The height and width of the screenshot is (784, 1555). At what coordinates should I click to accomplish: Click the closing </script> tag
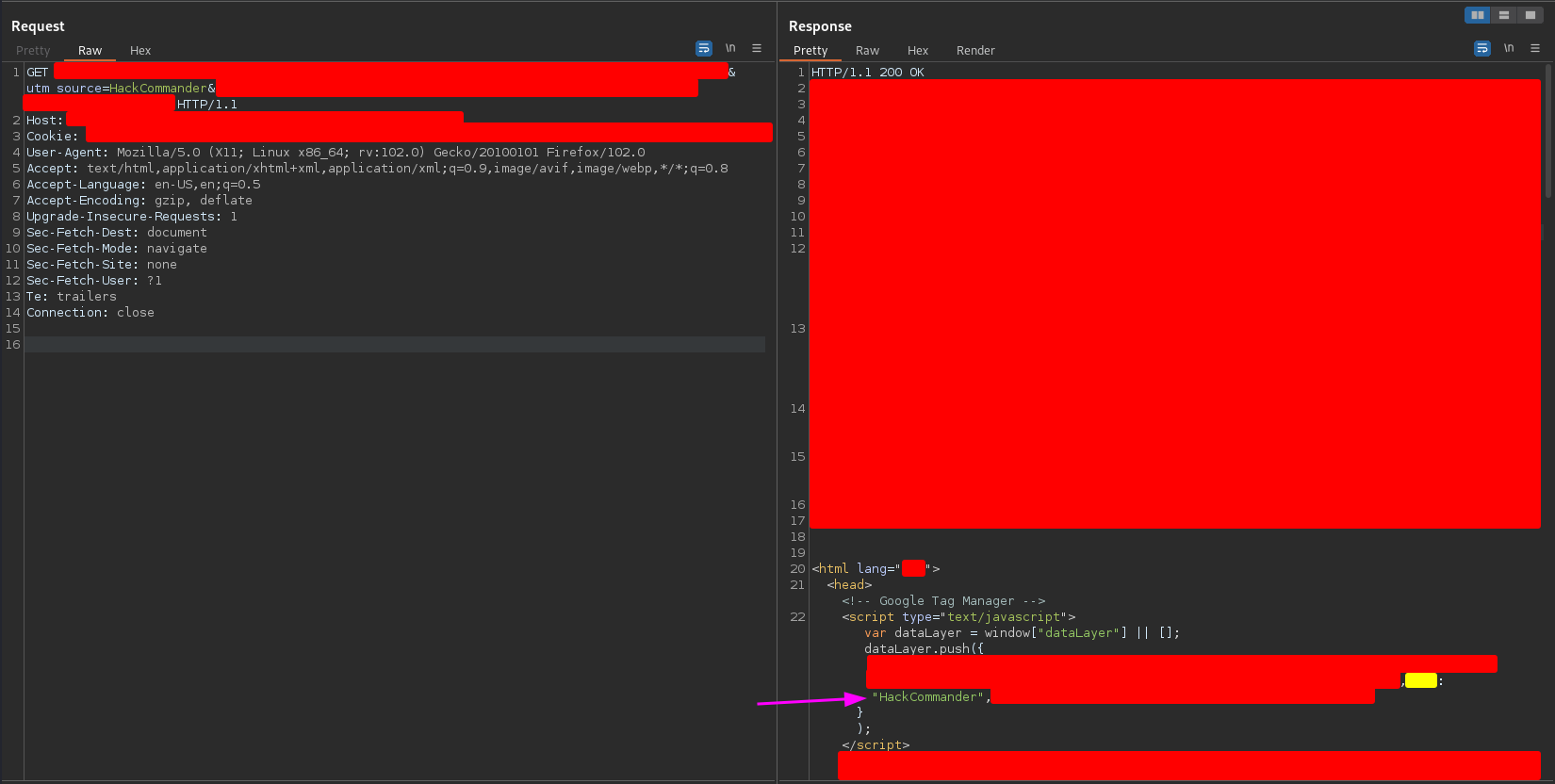pos(876,745)
